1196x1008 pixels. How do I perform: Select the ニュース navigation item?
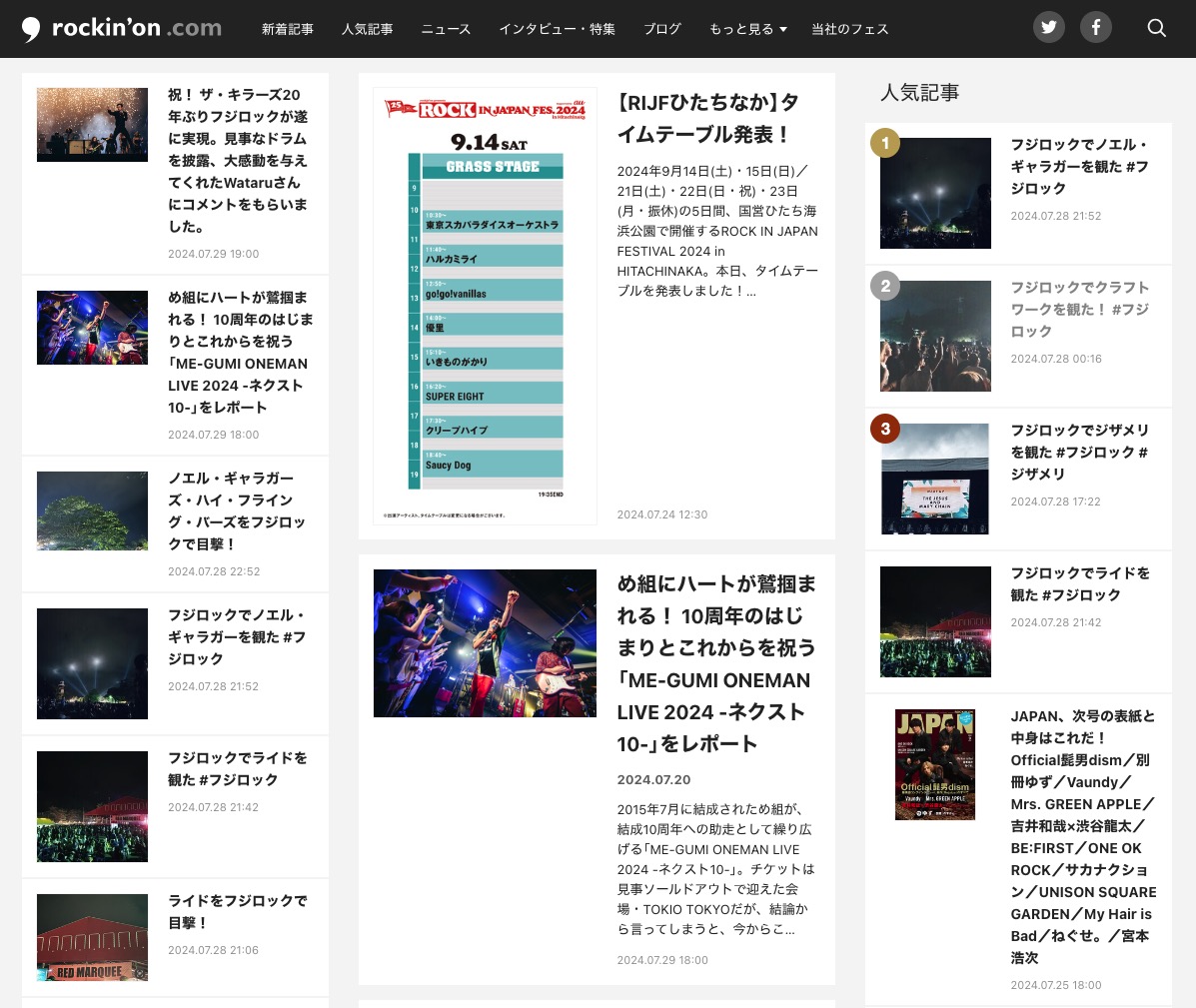point(445,29)
